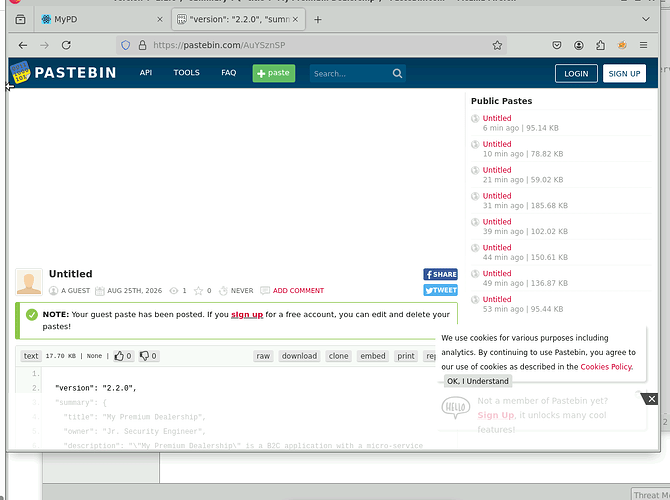
Task: Click Sign Up in the member popup
Action: [x=496, y=415]
